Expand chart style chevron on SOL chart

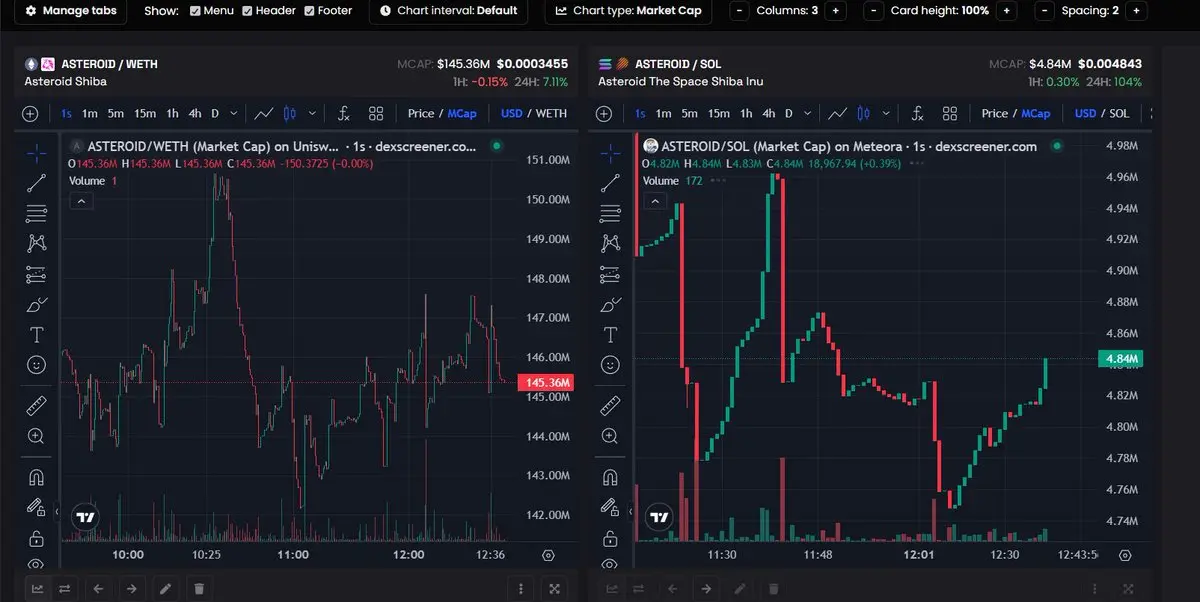pos(886,114)
